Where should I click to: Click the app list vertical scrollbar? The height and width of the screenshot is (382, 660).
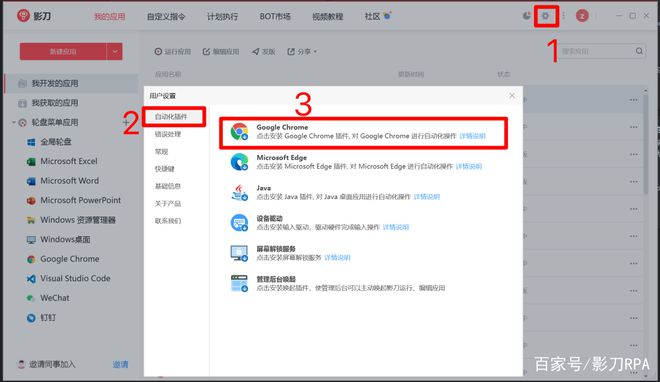[646, 143]
